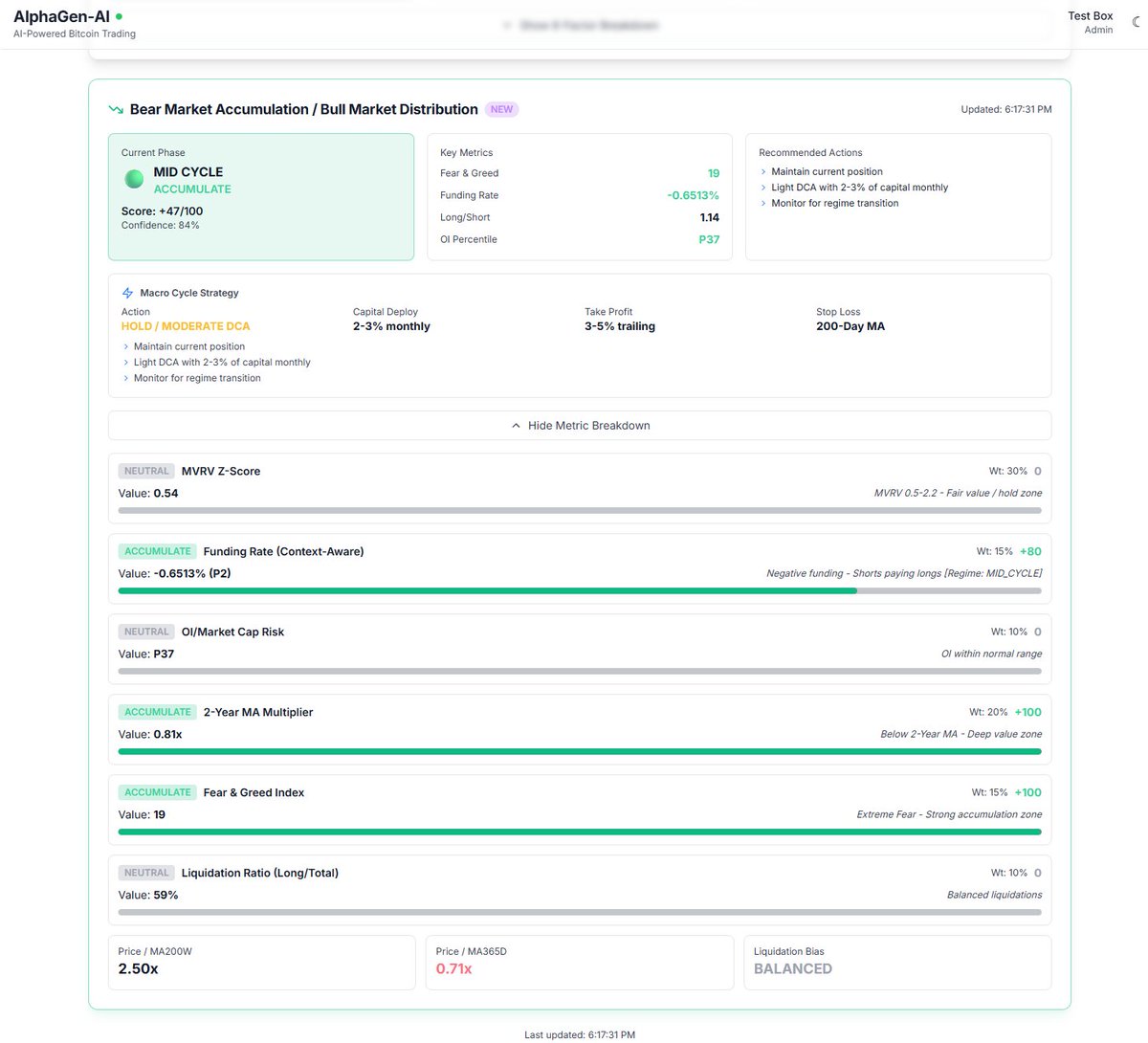The height and width of the screenshot is (1043, 1148).
Task: Click the 'Balanced liquidations' note
Action: click(995, 896)
